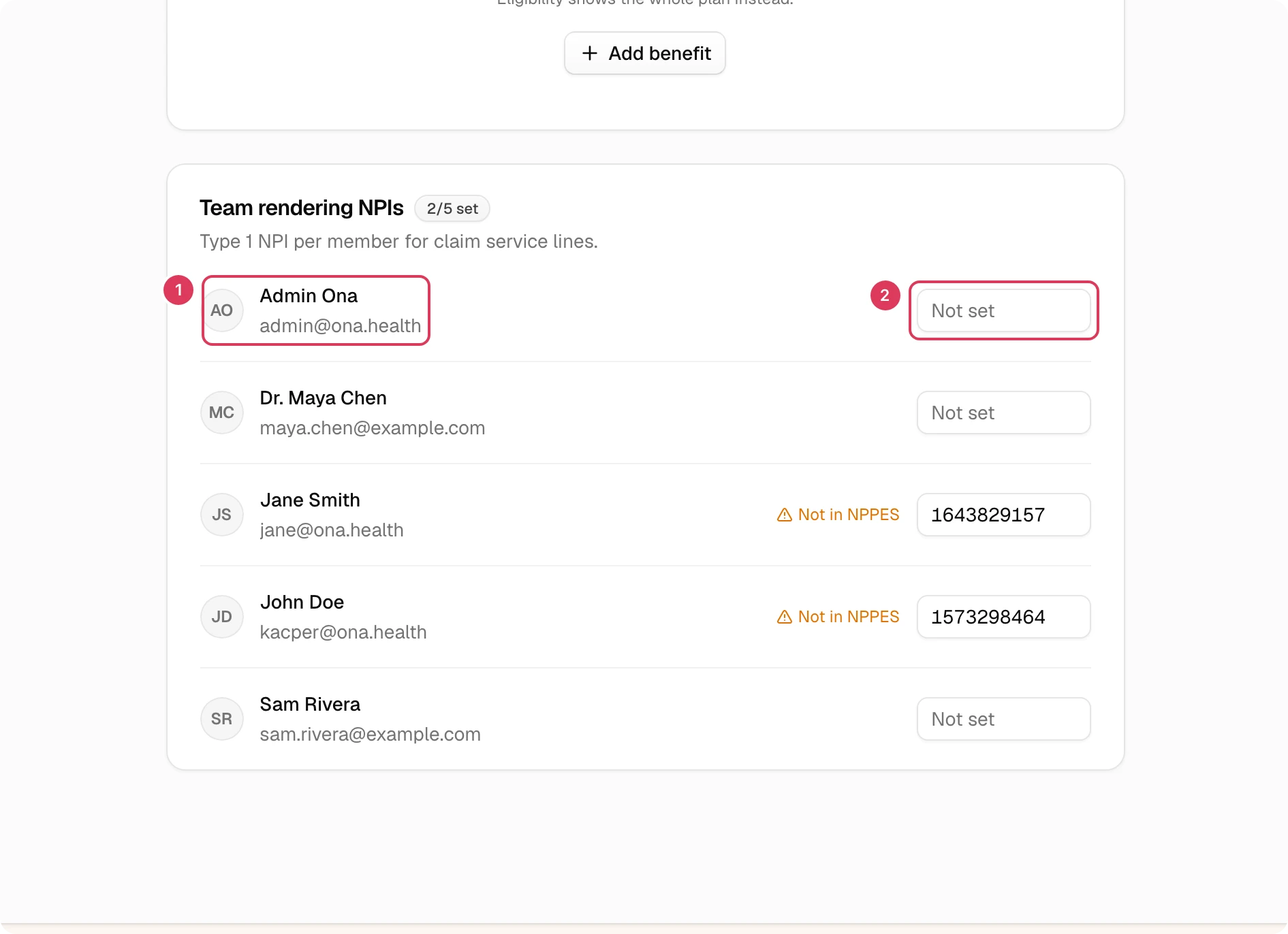Focus the NPI field for Sam Rivera
1288x934 pixels.
pos(1004,719)
